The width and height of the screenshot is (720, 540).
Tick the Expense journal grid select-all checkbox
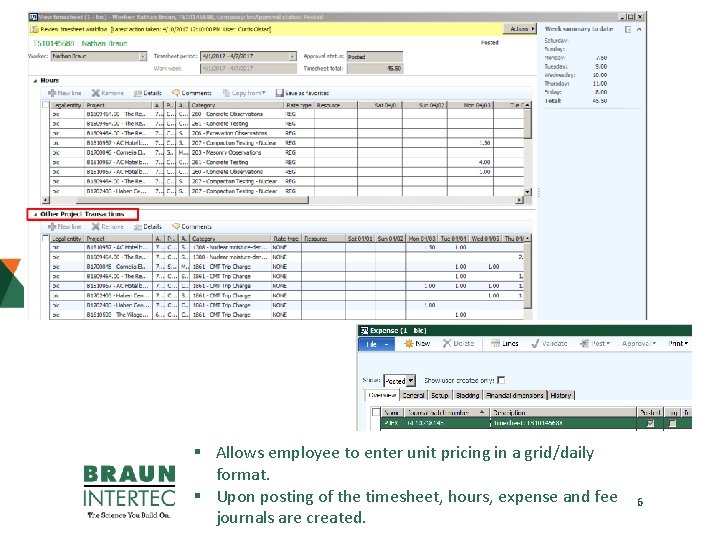pyautogui.click(x=376, y=412)
